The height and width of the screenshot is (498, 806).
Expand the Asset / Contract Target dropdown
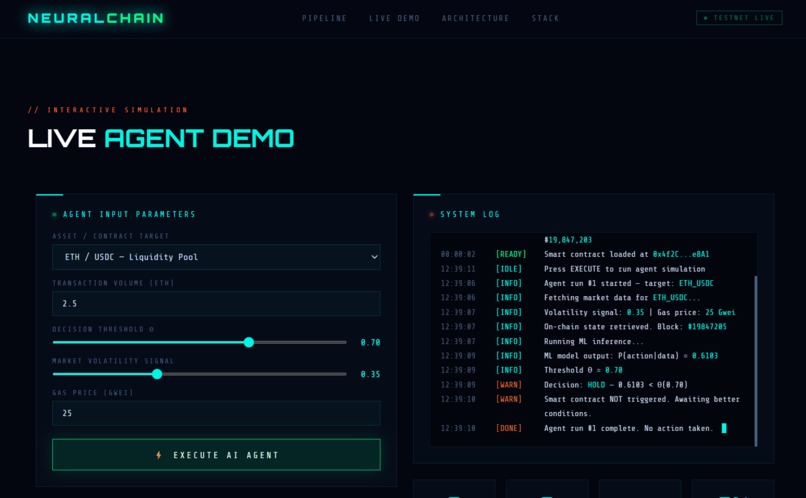(x=216, y=257)
